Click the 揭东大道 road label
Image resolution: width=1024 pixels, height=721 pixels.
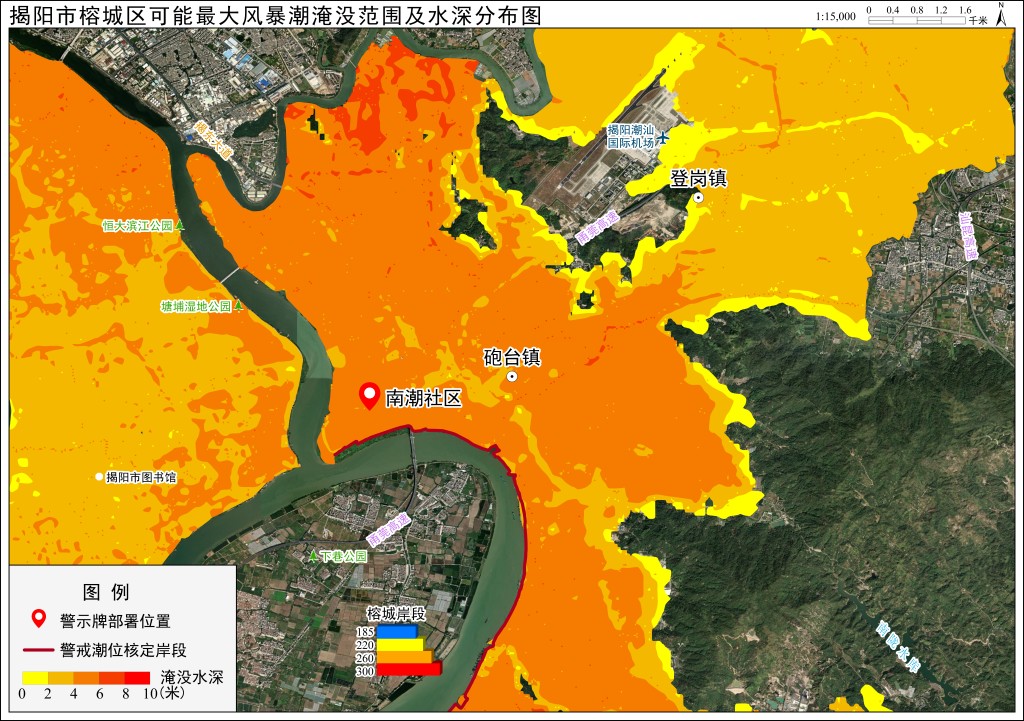pos(213,139)
